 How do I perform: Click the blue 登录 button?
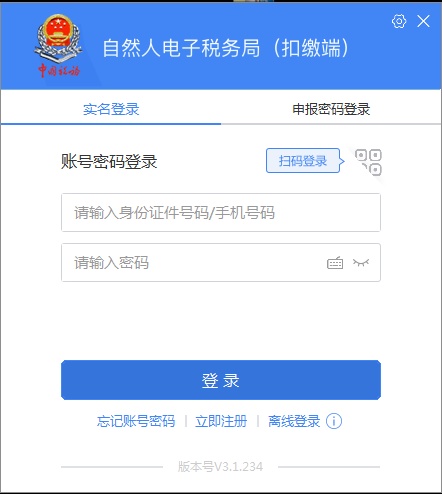(x=221, y=380)
